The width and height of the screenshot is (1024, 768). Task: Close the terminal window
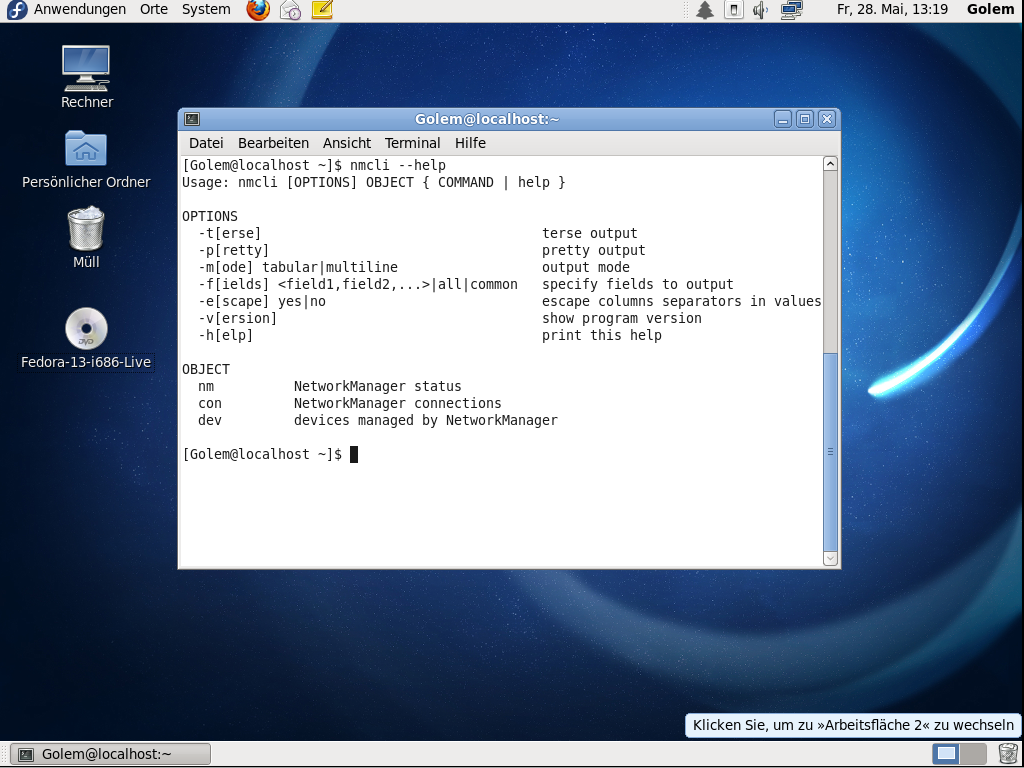pos(827,119)
